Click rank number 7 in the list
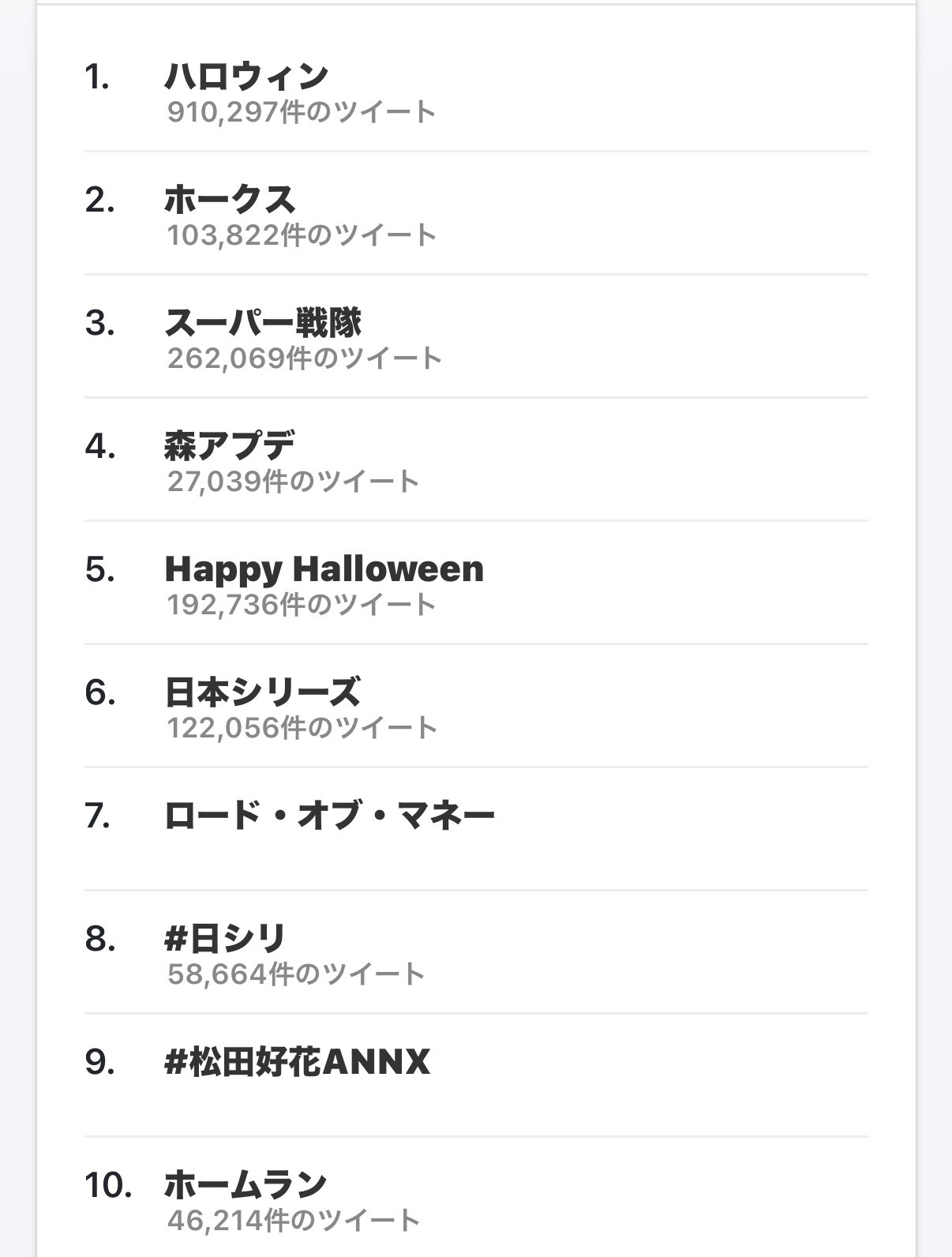Screen dimensions: 952x1257 tap(98, 816)
